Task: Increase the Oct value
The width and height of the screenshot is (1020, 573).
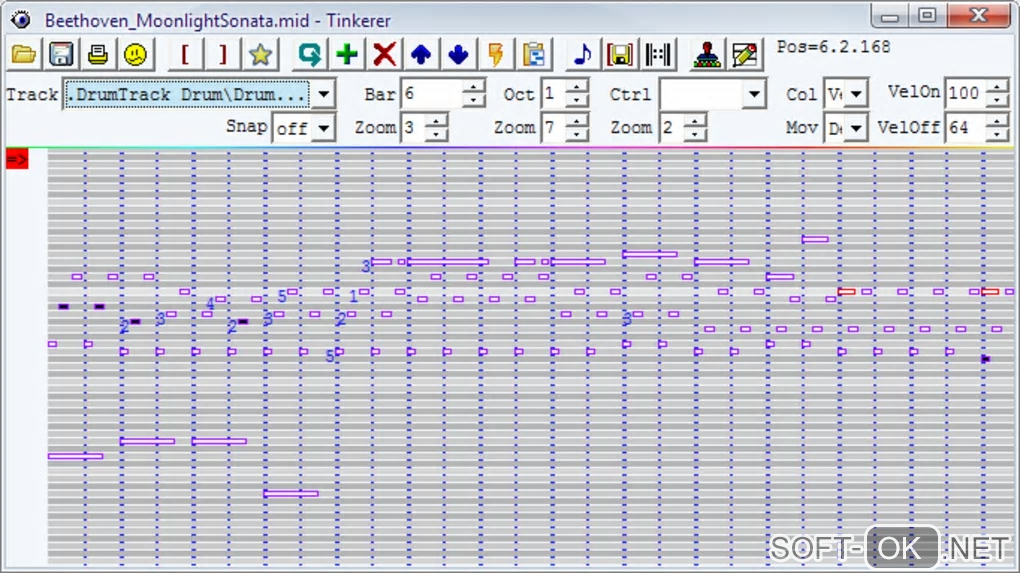Action: coord(576,87)
